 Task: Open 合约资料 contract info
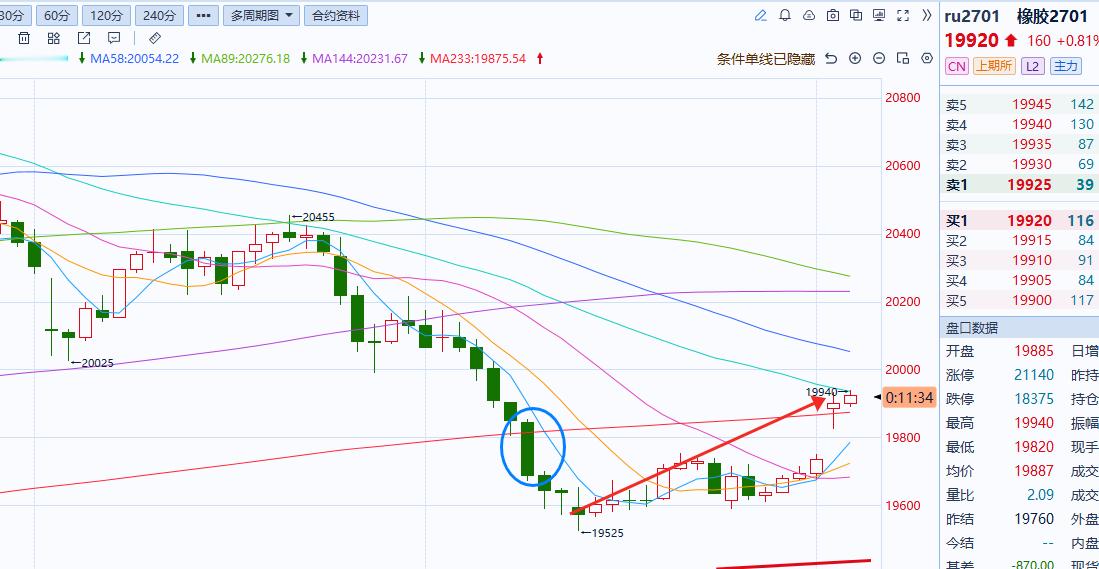336,15
